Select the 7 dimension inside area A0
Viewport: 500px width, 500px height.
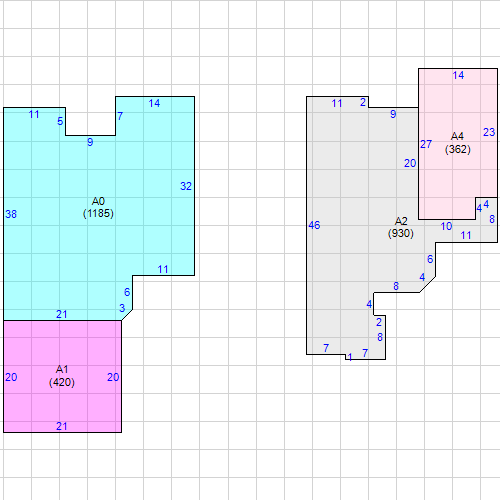tap(120, 116)
